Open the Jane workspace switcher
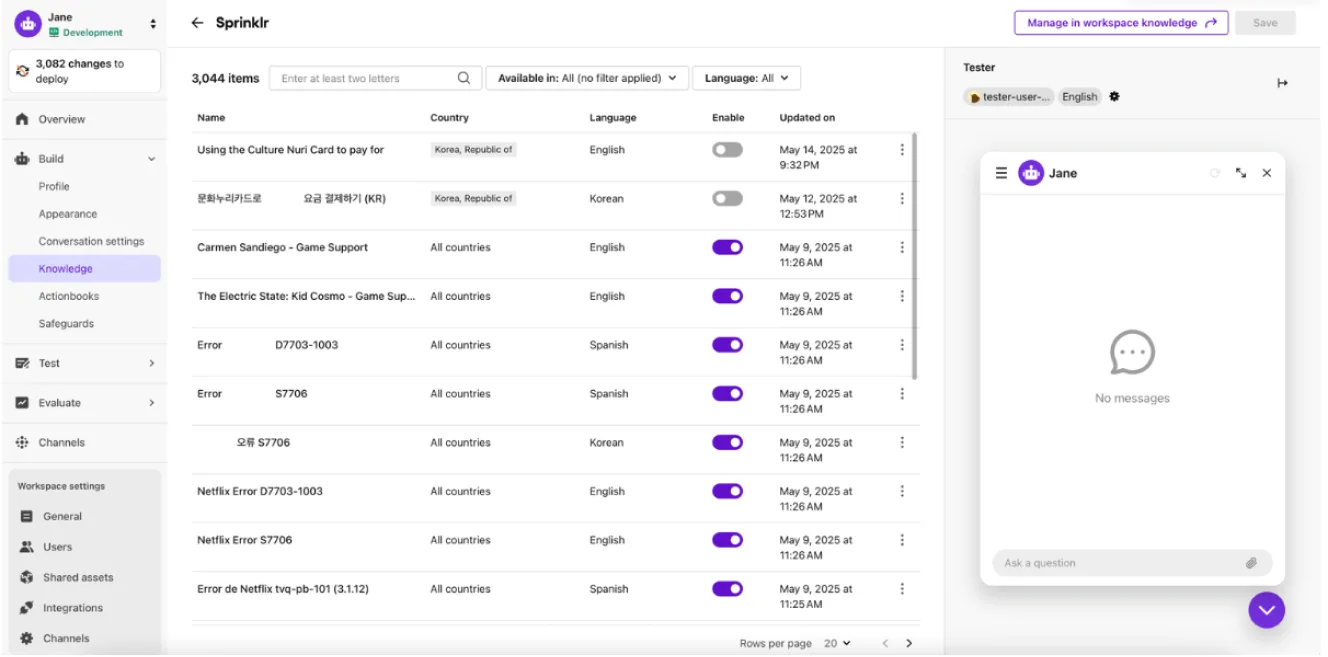This screenshot has height=657, width=1328. [153, 24]
